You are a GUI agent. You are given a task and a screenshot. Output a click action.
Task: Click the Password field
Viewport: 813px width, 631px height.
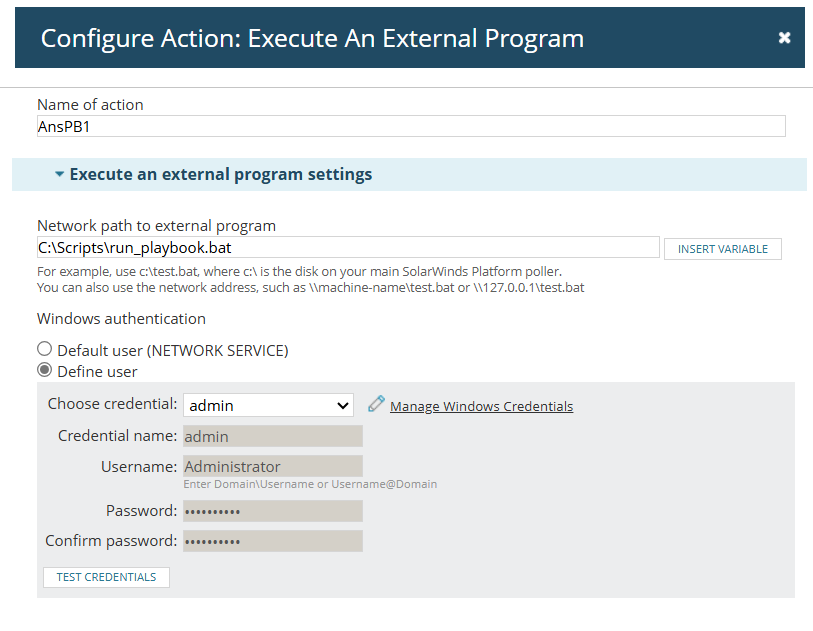pos(273,511)
